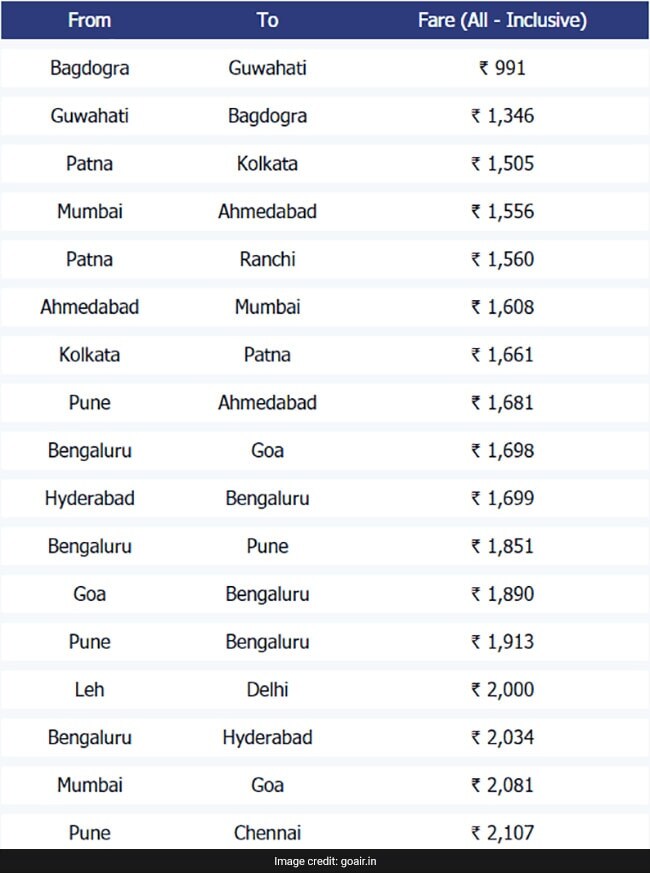Select the ₹ 1,346 fare value
650x873 pixels.
502,116
